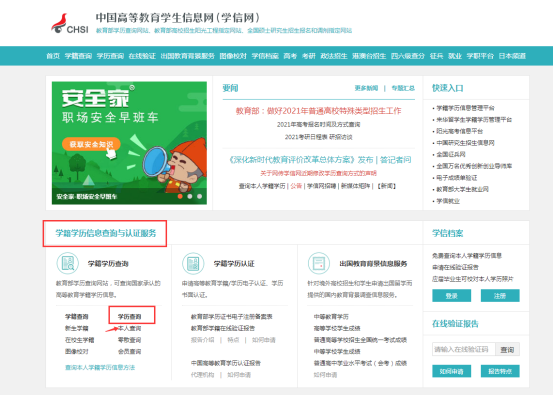Screen dimensions: 553x395
Task: Click 新生学籍 link
Action: (x=77, y=328)
